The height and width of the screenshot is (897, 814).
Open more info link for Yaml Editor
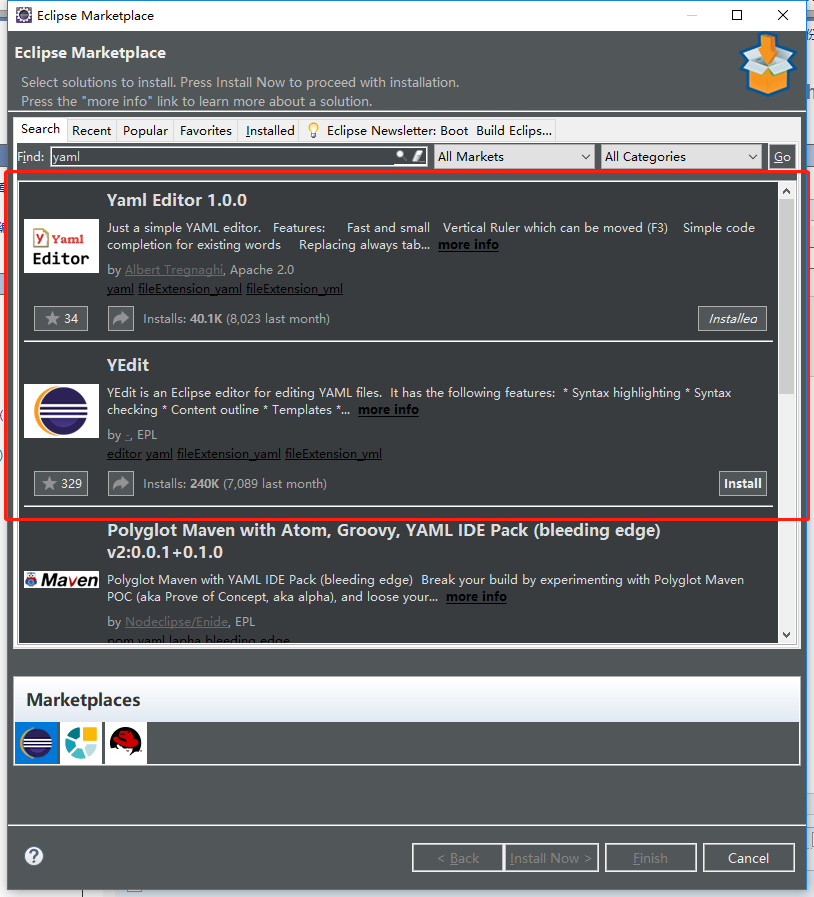(x=468, y=245)
